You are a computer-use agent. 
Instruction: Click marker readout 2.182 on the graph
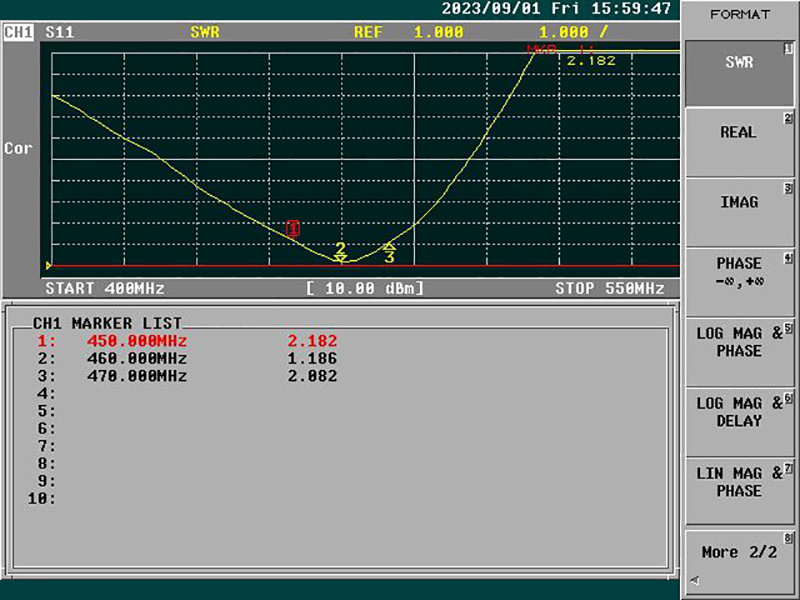pos(591,61)
